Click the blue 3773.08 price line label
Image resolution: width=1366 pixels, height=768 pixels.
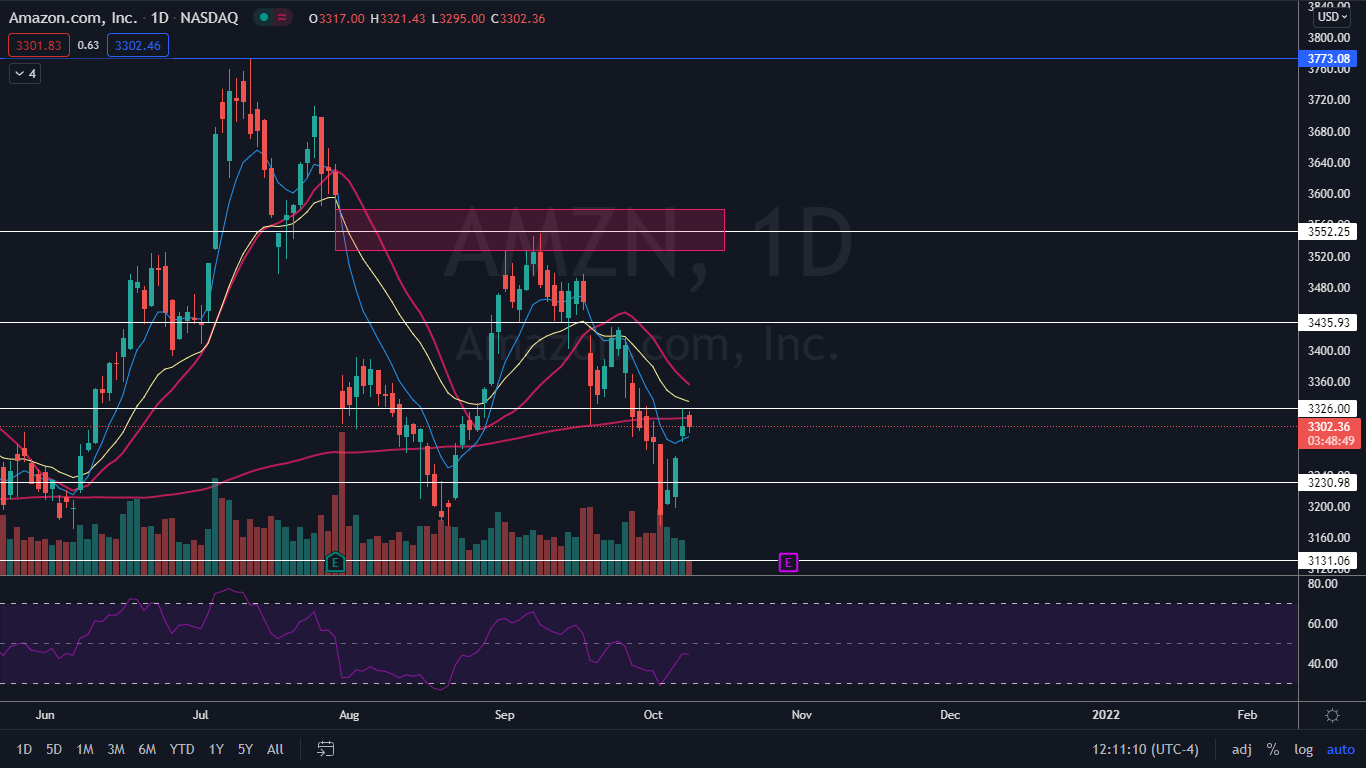[x=1330, y=59]
